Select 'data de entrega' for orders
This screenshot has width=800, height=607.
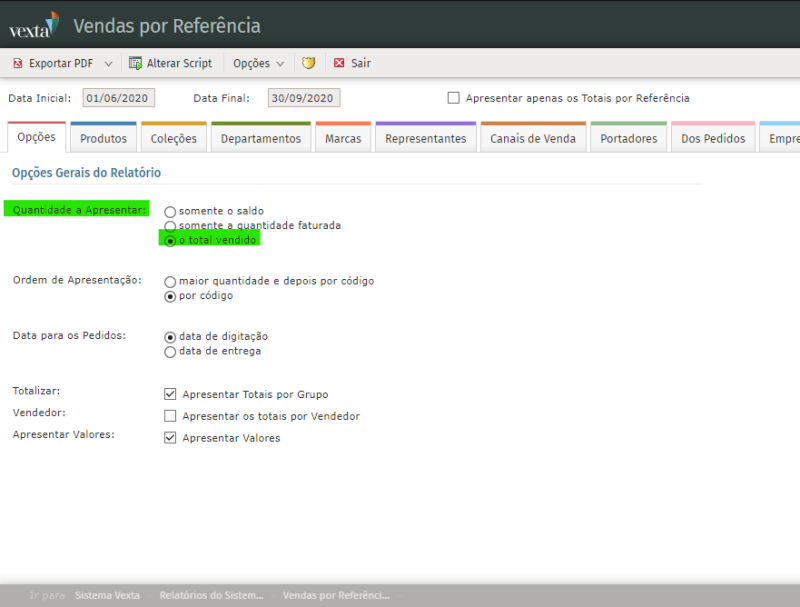pos(170,352)
